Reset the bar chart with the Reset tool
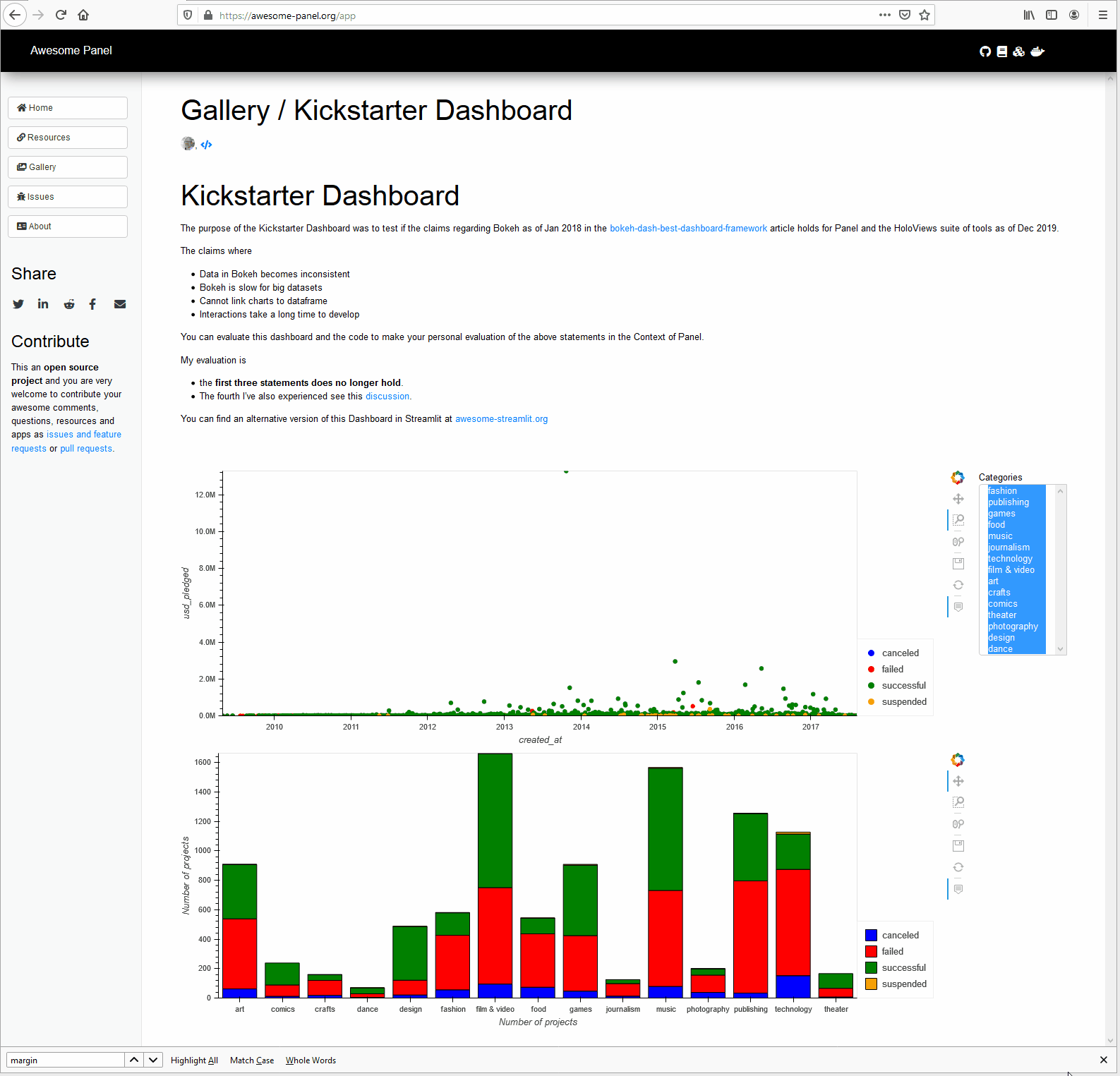This screenshot has width=1120, height=1076. (x=958, y=867)
